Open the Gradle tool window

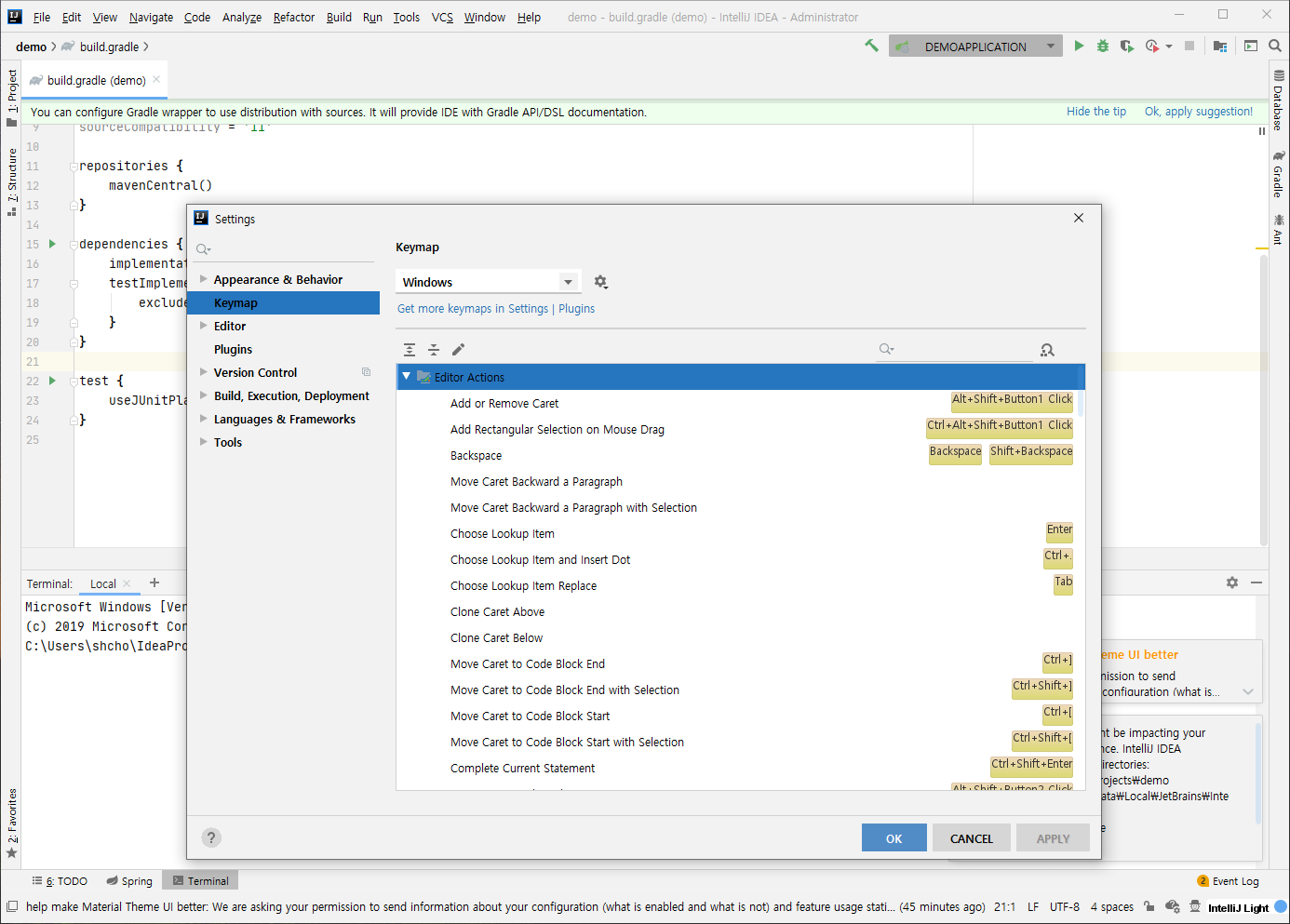pyautogui.click(x=1279, y=174)
